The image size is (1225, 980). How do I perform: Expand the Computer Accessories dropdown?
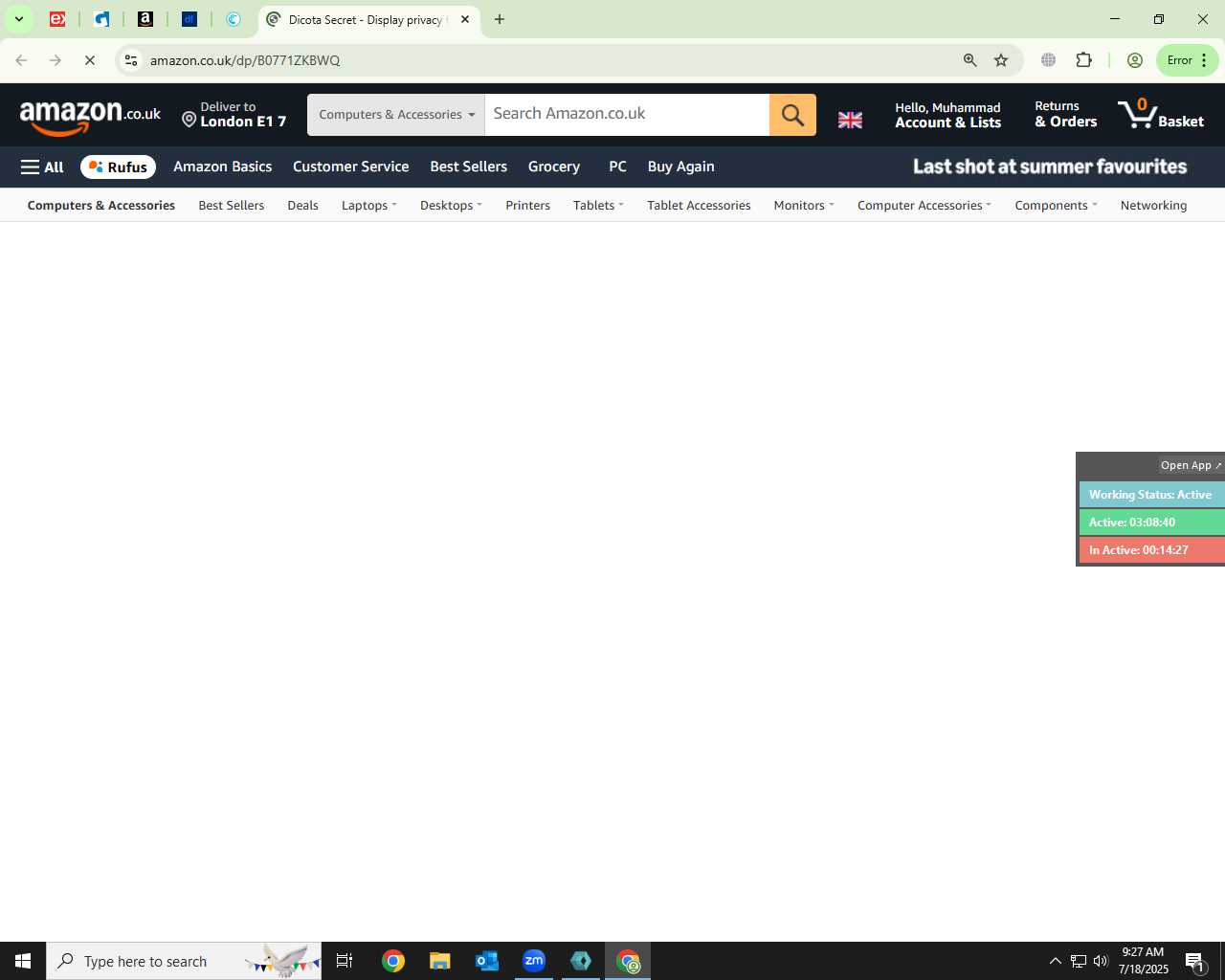pos(924,206)
